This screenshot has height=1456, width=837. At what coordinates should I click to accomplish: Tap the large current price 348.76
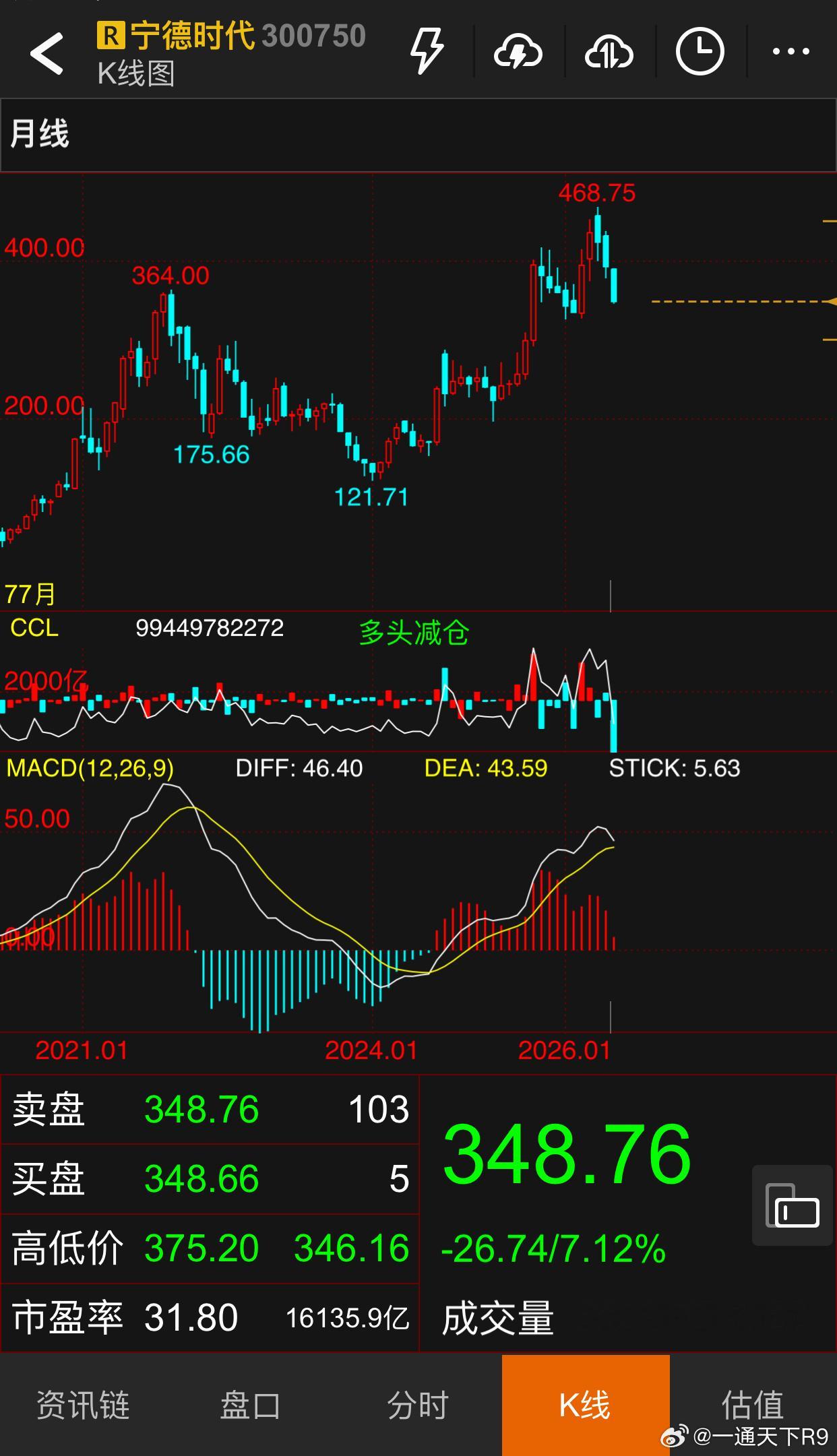(567, 1154)
